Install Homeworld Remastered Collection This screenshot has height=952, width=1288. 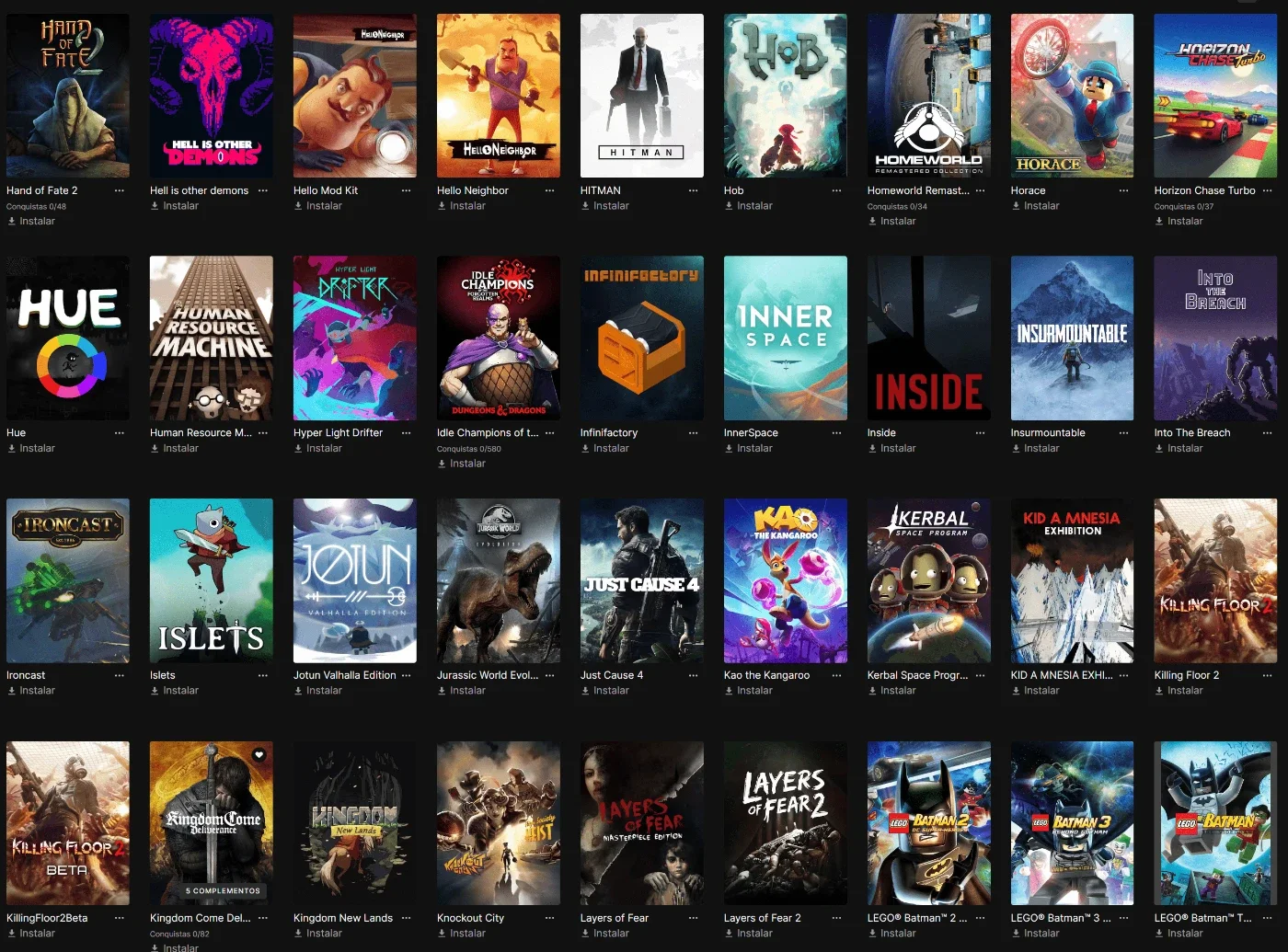coord(892,221)
